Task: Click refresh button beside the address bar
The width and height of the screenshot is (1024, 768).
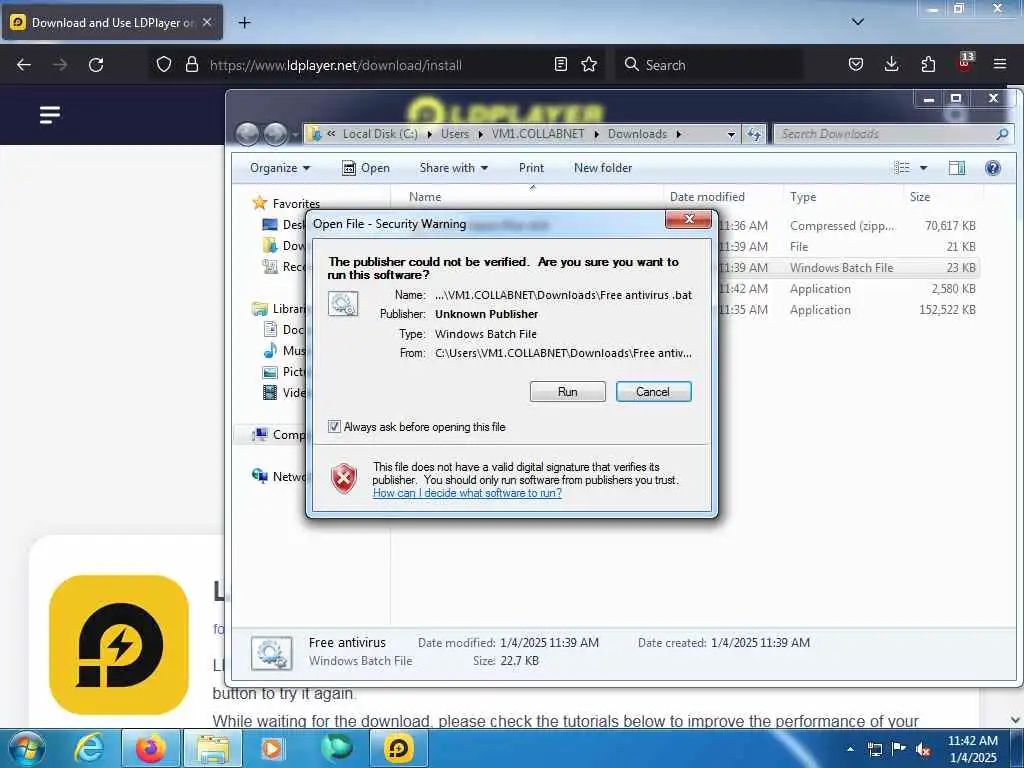Action: 754,134
